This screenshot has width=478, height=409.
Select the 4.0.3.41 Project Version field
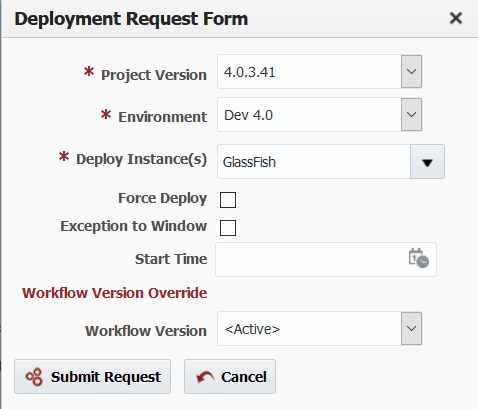[x=309, y=72]
